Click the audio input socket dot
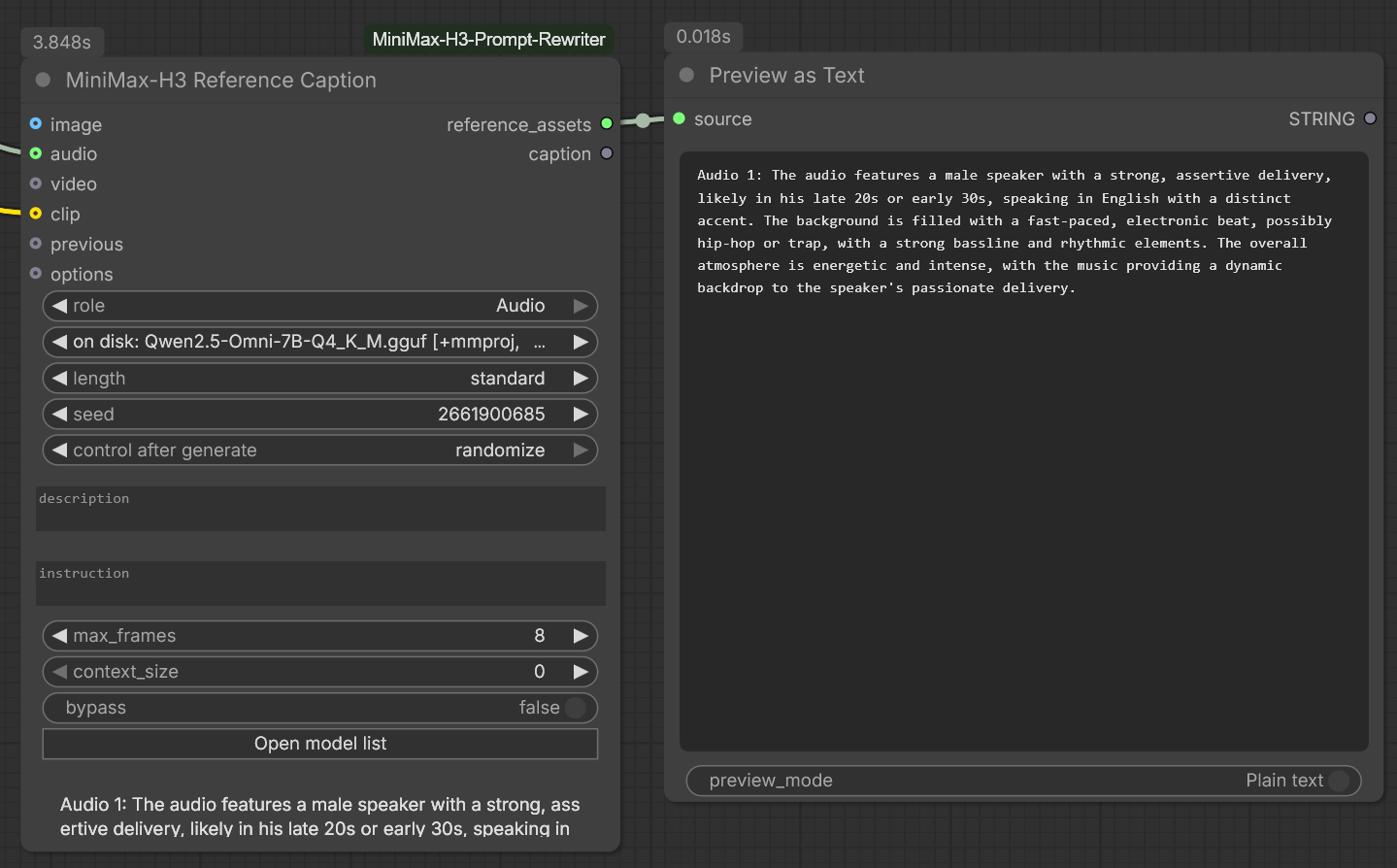This screenshot has width=1397, height=868. pos(36,153)
